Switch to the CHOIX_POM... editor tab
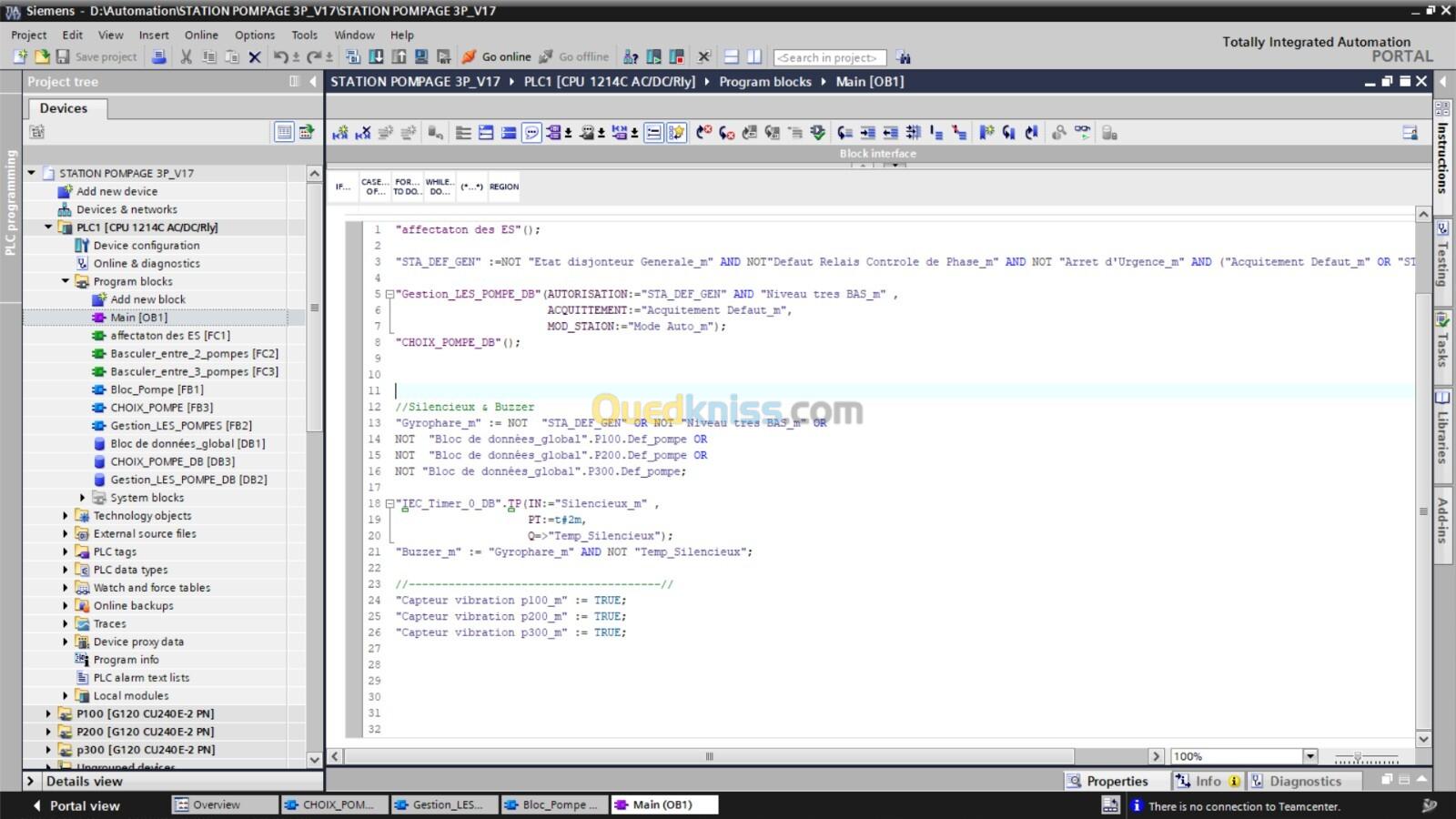This screenshot has height=819, width=1456. 329,804
